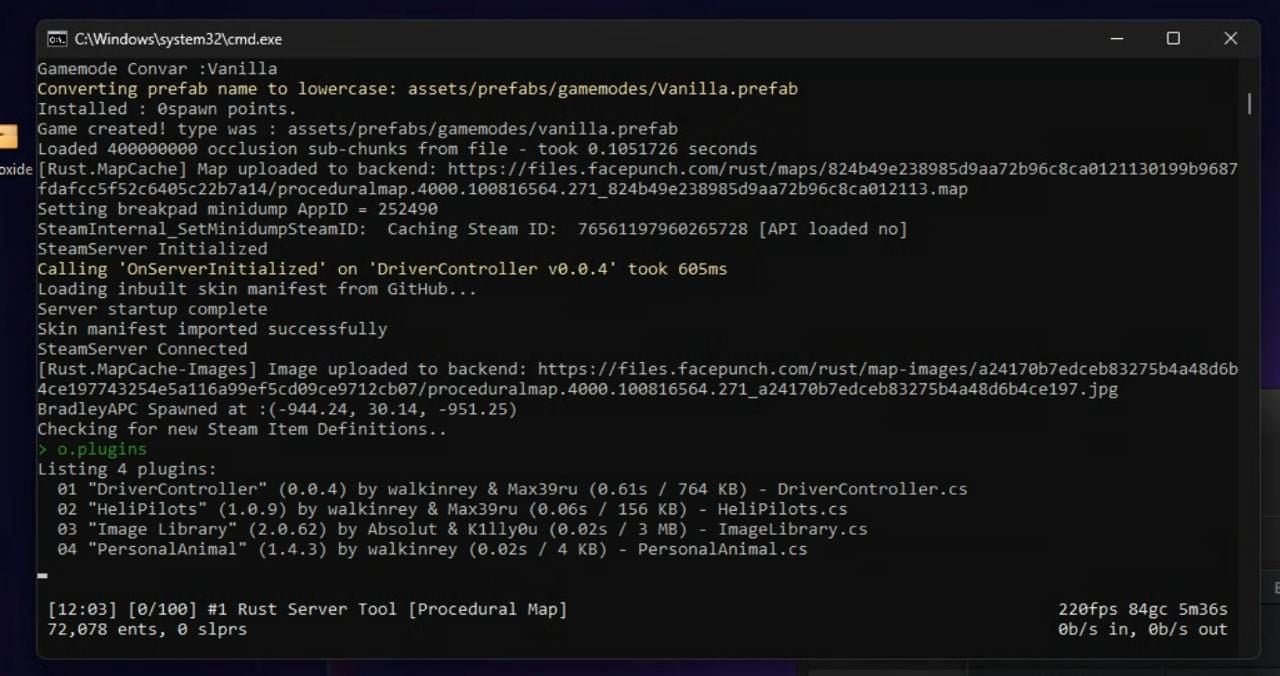The width and height of the screenshot is (1280, 676).
Task: Click the console vertical scrollbar thumb
Action: click(1248, 103)
